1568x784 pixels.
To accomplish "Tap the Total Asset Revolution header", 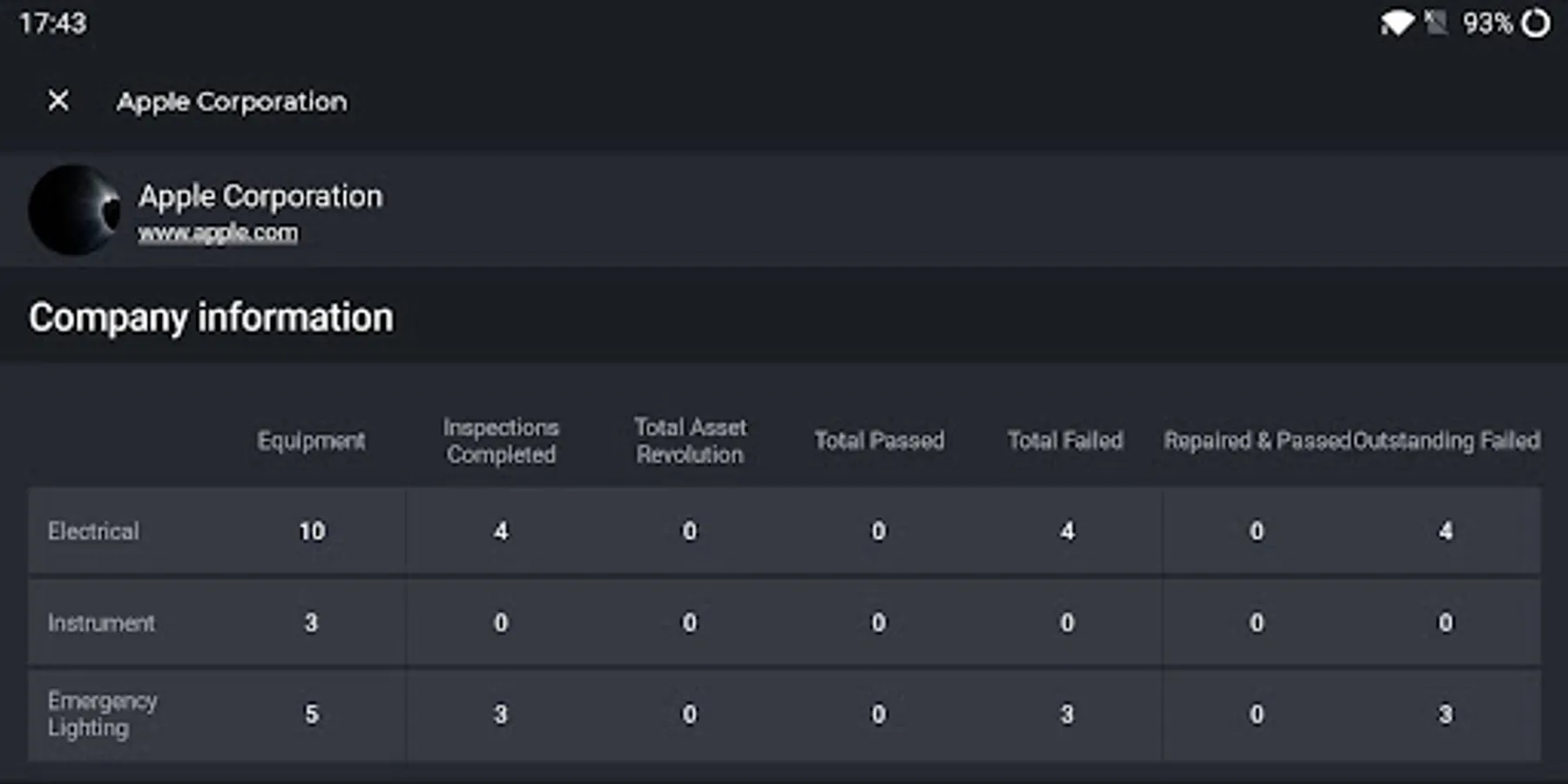I will pyautogui.click(x=690, y=441).
